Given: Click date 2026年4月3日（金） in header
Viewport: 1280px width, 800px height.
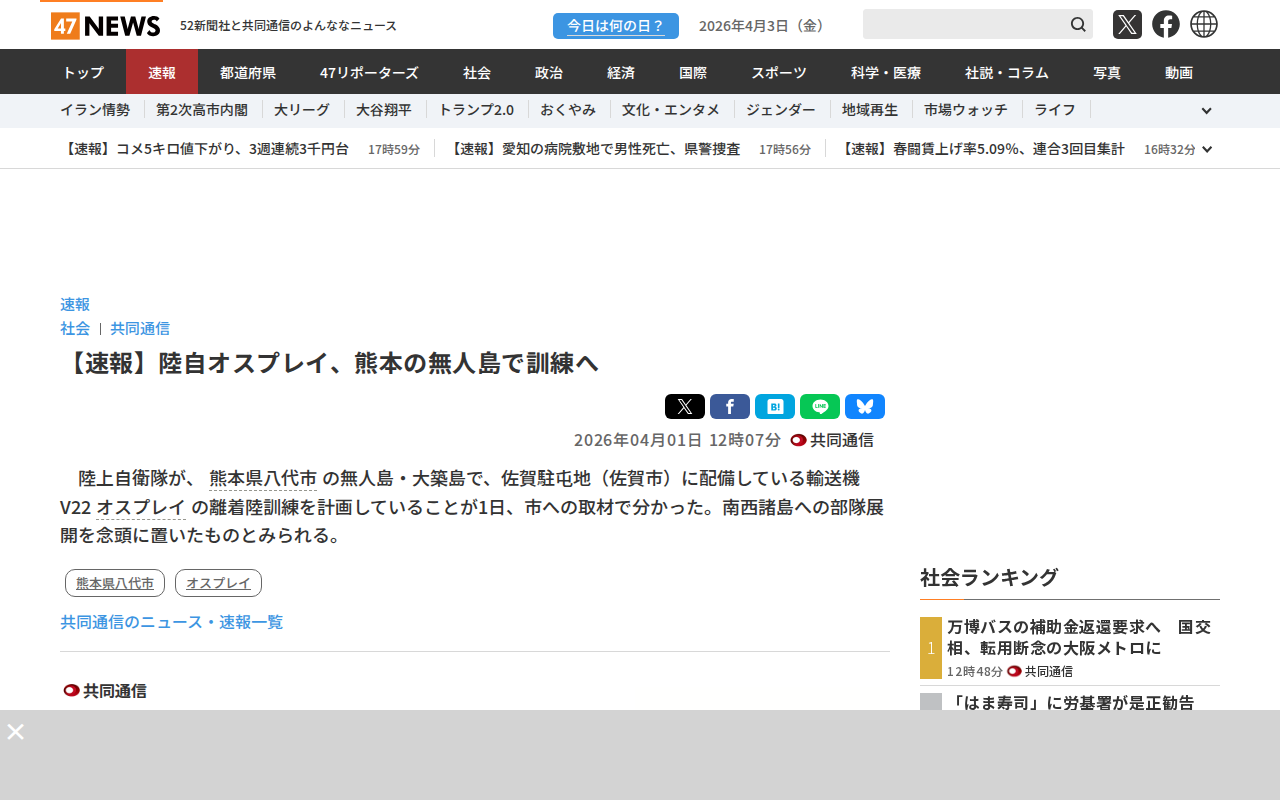Looking at the screenshot, I should pyautogui.click(x=764, y=26).
